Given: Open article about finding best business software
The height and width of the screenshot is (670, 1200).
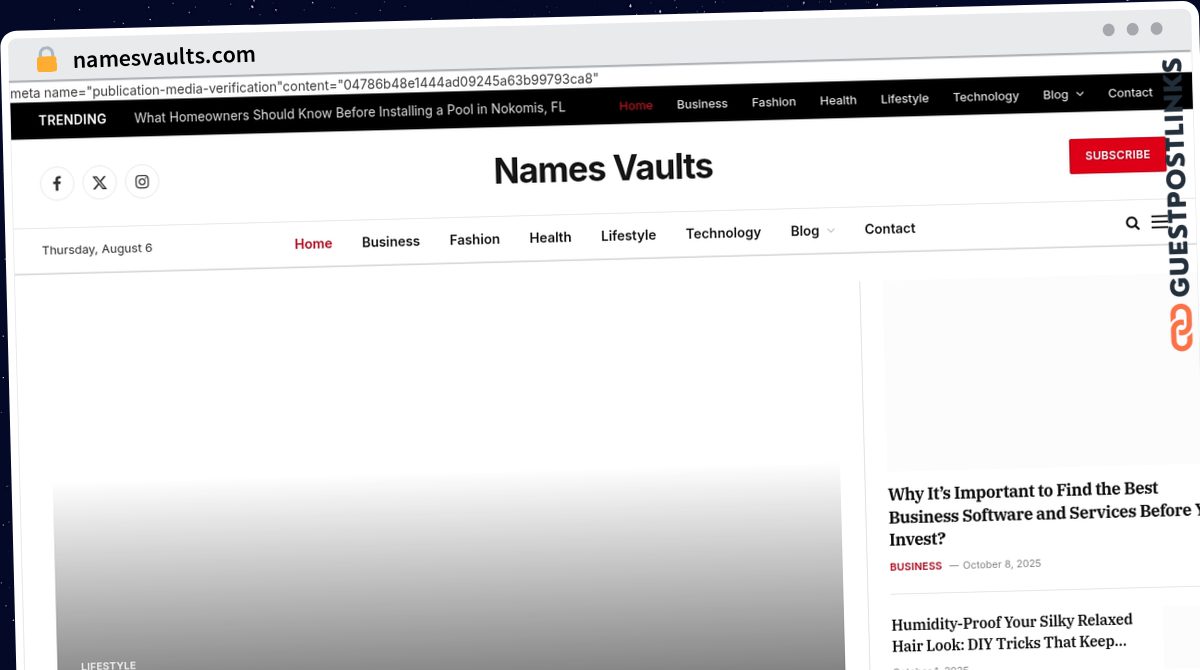Looking at the screenshot, I should click(1042, 514).
